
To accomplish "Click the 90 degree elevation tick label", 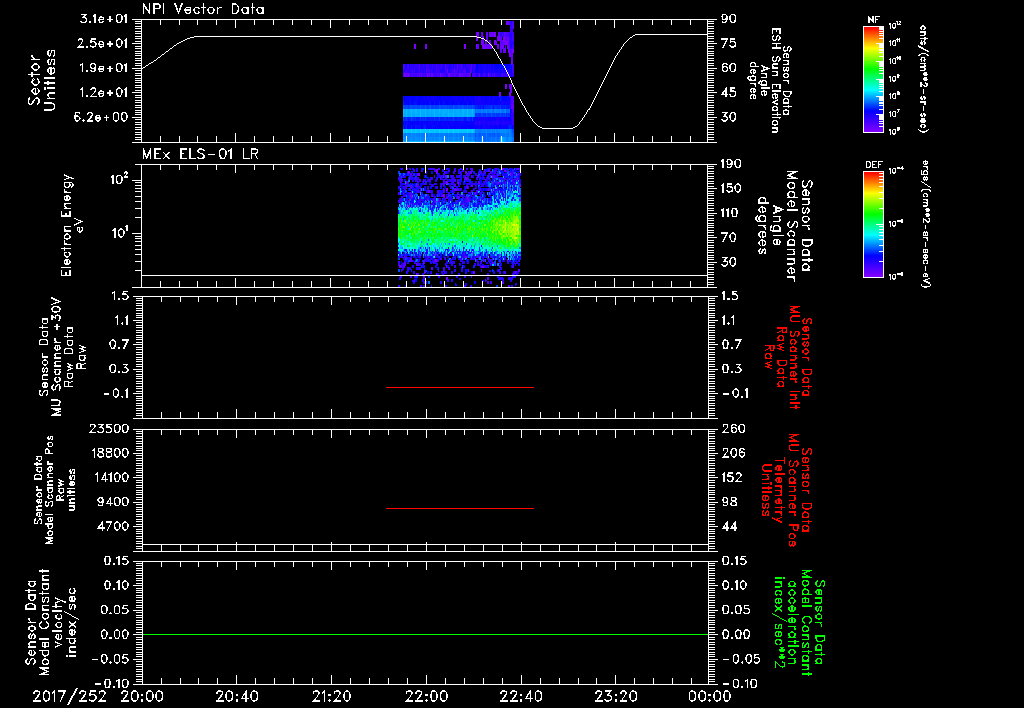I will tap(729, 19).
